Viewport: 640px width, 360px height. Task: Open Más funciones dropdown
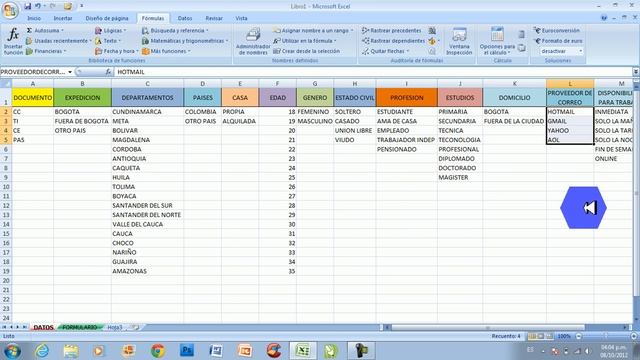[x=167, y=51]
